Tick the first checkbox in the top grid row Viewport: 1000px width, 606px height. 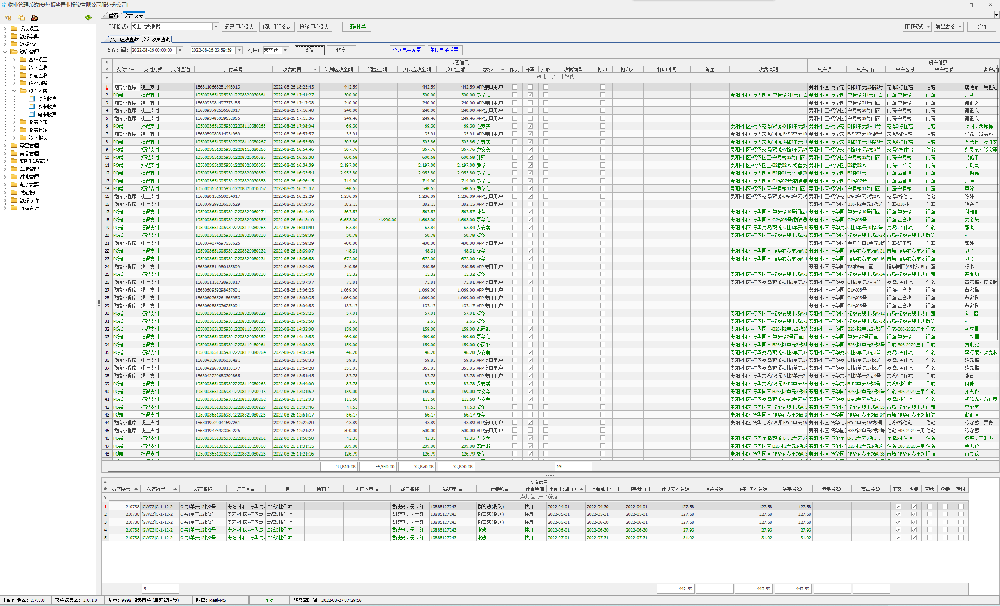pos(515,87)
